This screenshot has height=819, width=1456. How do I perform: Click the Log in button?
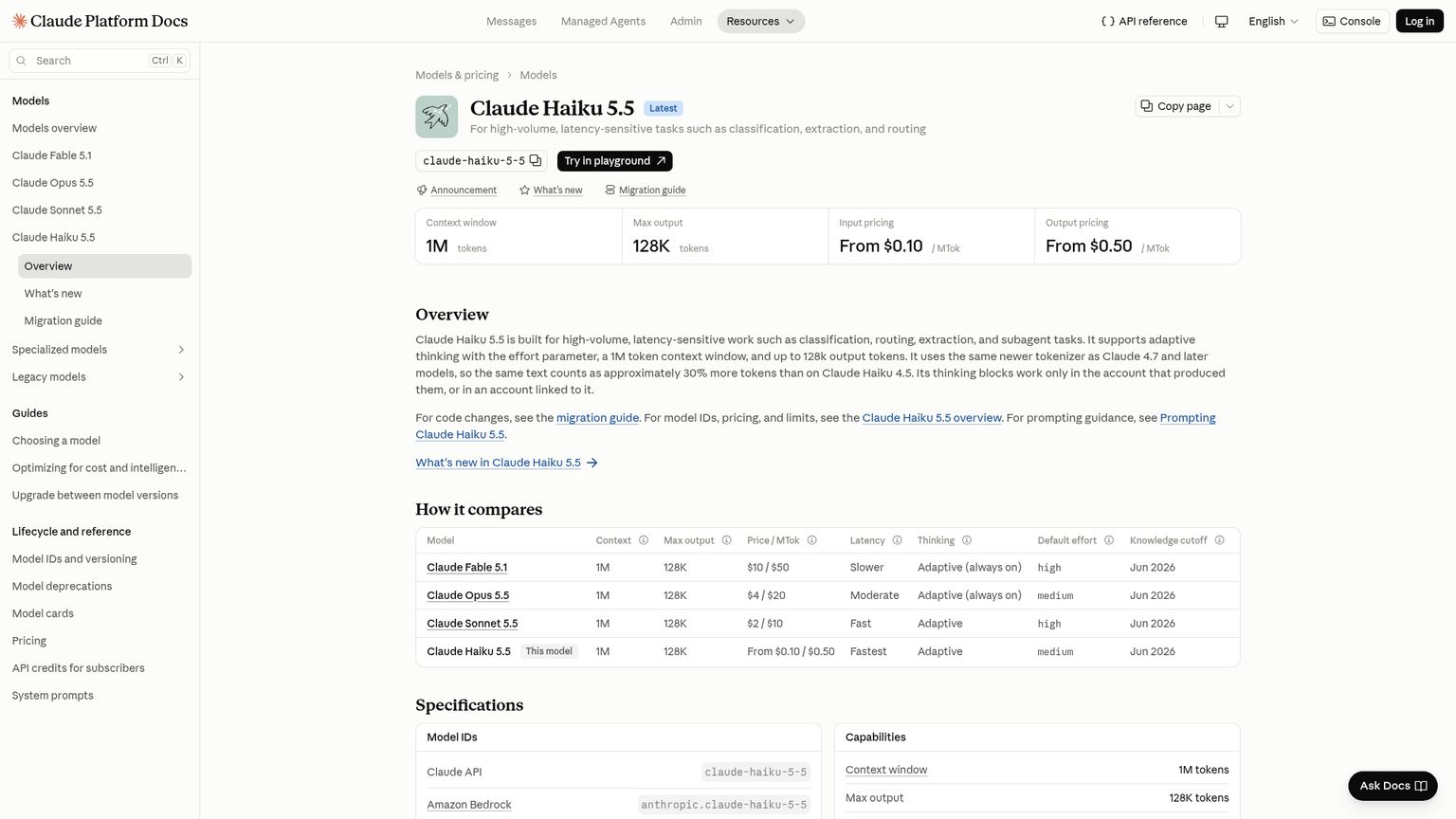point(1419,21)
